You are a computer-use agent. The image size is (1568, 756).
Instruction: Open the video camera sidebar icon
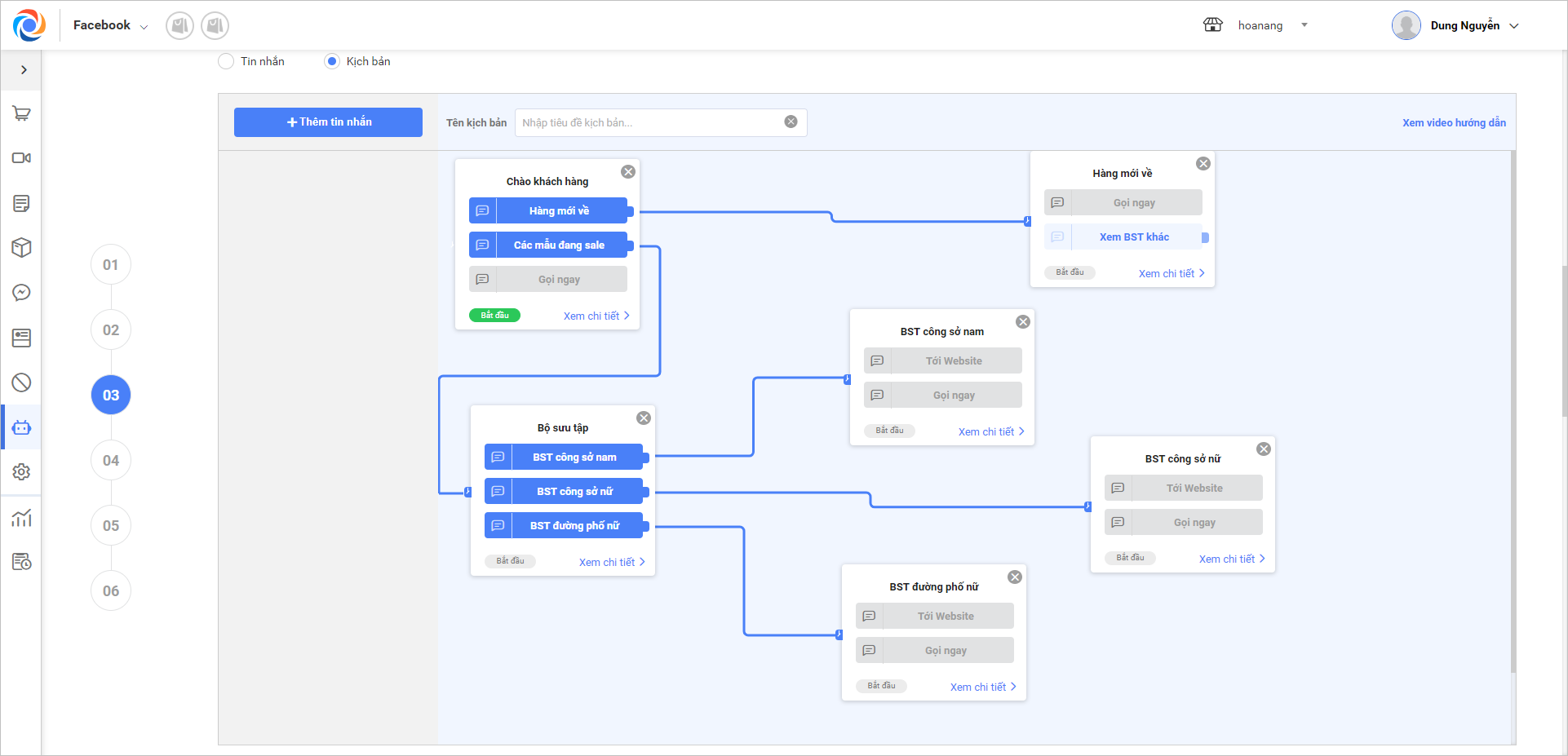pos(21,158)
